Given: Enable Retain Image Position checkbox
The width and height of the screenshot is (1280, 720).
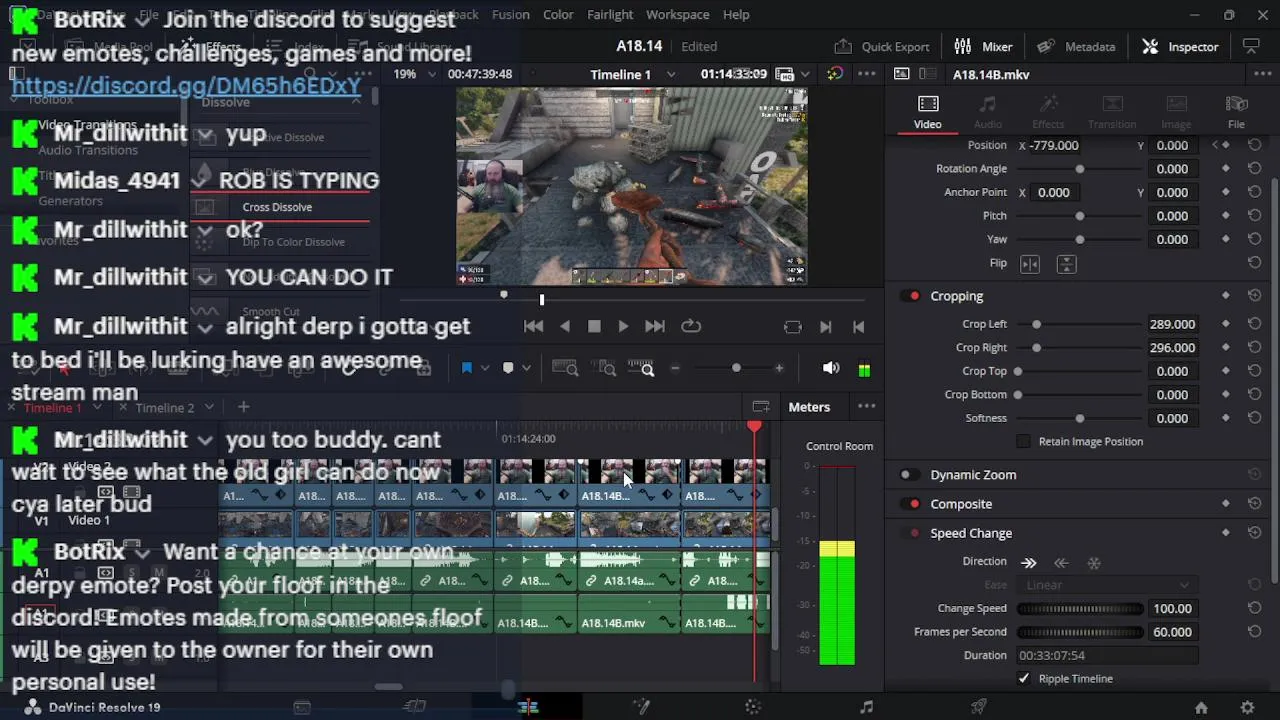Looking at the screenshot, I should [x=1023, y=441].
